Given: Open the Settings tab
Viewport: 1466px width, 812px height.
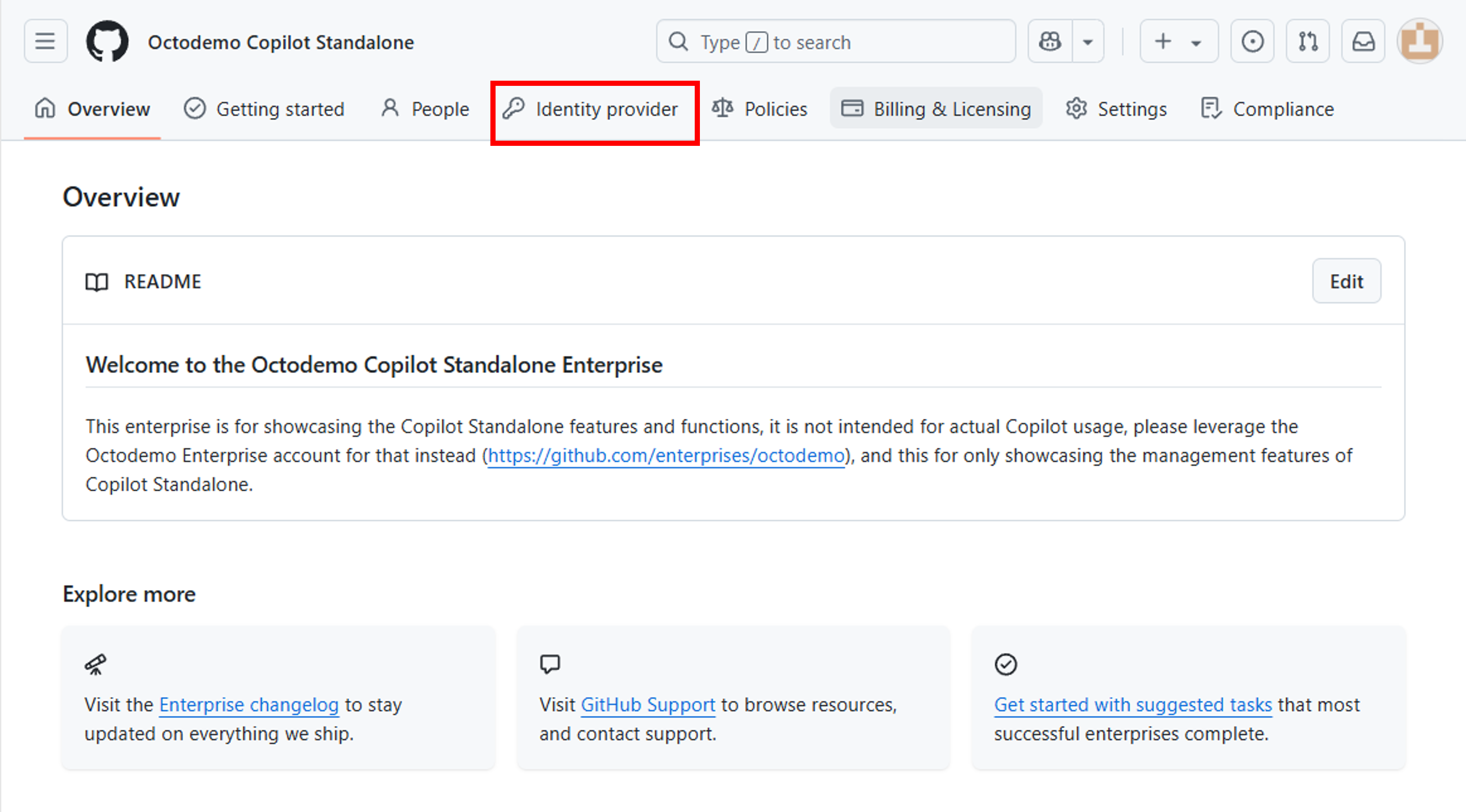Looking at the screenshot, I should (1117, 109).
